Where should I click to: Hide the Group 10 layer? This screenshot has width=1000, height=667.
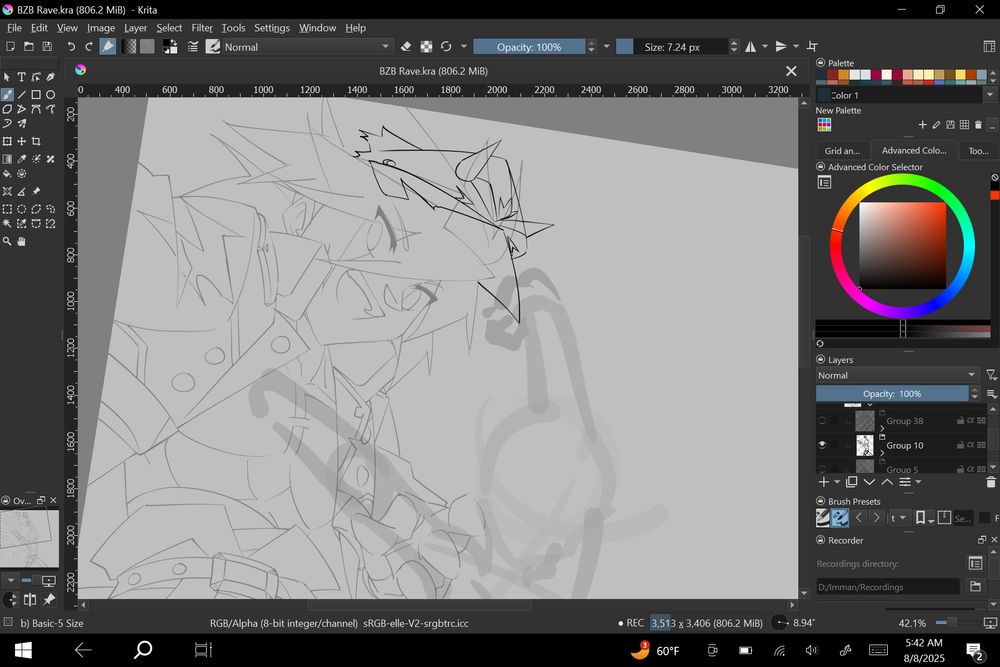click(x=822, y=445)
